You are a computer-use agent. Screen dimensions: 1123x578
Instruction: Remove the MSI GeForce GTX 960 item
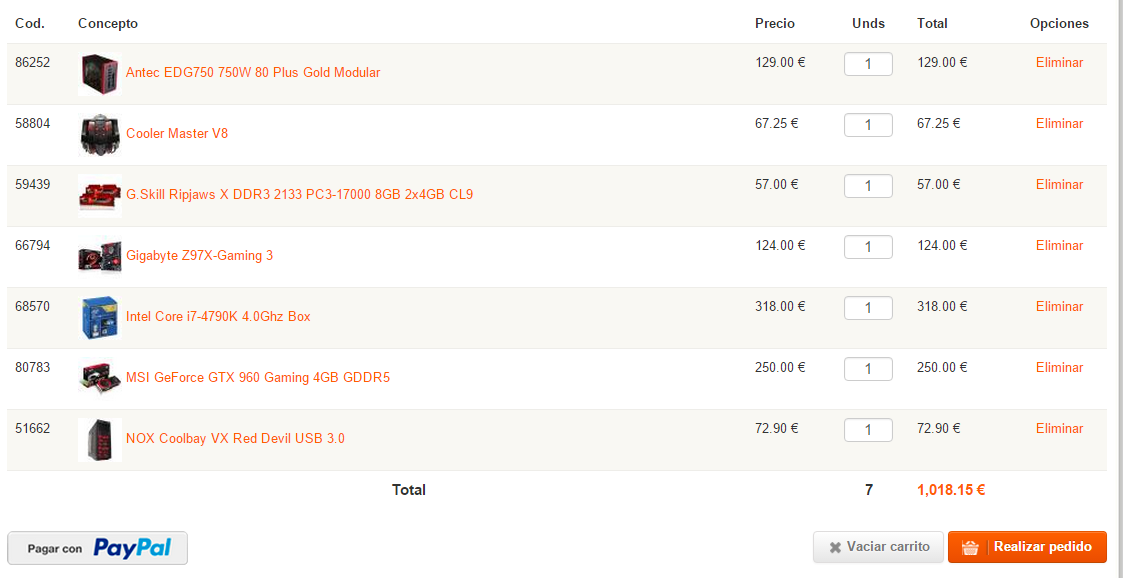(1059, 367)
